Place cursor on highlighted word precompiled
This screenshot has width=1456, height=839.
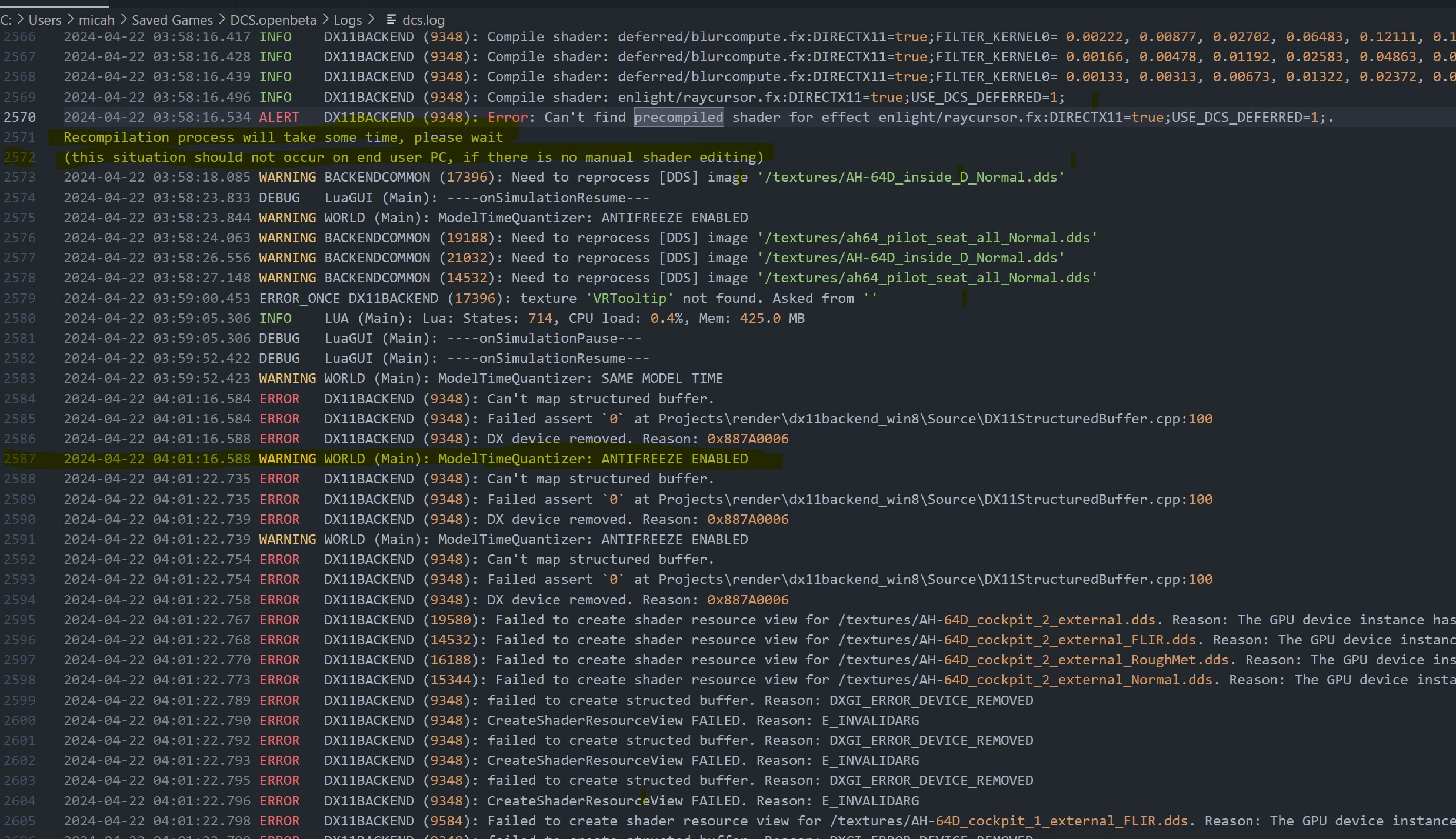[678, 117]
